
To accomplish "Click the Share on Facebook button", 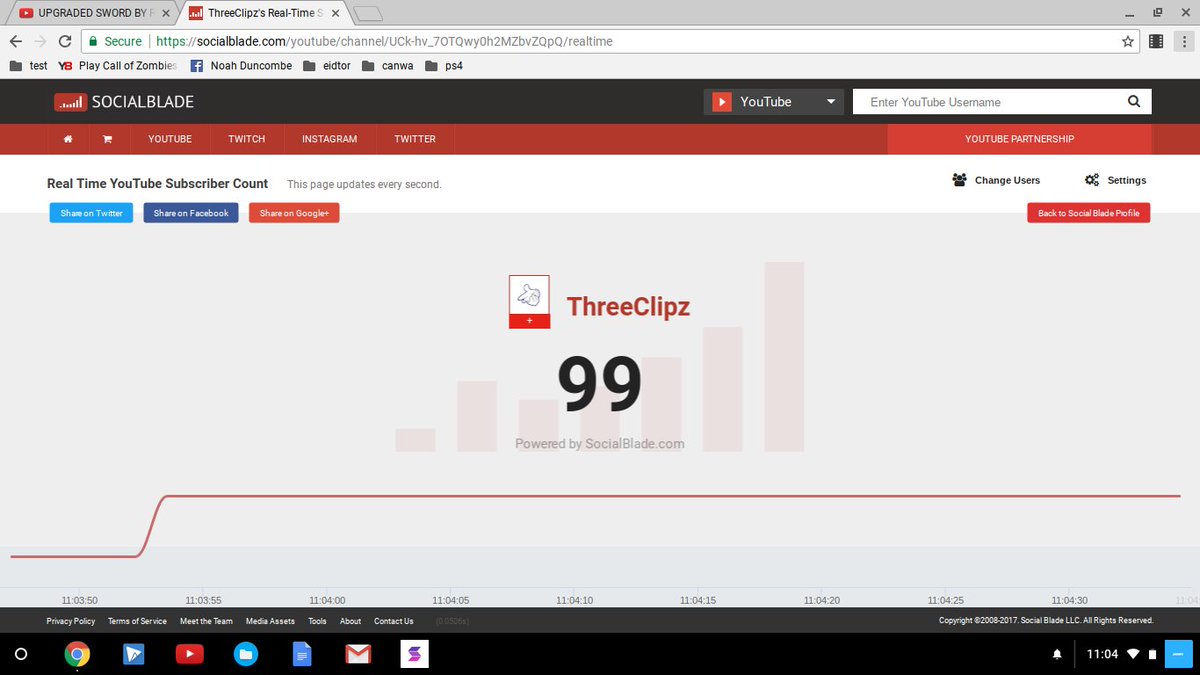I will (x=190, y=212).
